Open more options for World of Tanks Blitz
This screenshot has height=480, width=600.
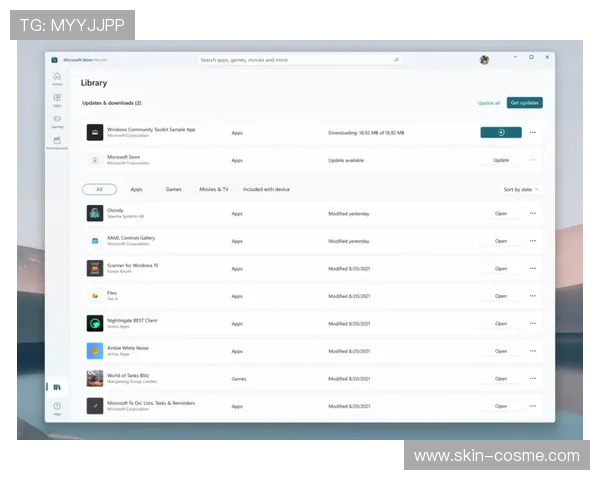click(533, 379)
